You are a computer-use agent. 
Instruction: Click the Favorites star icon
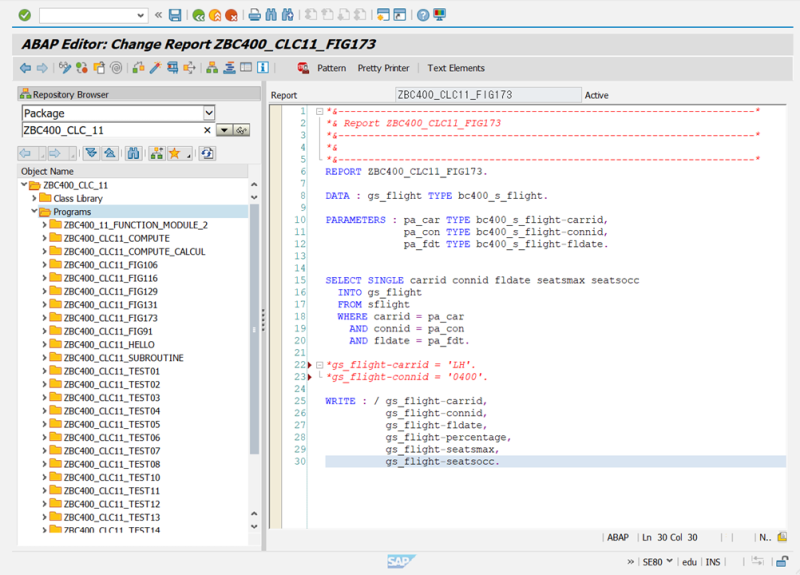(175, 153)
